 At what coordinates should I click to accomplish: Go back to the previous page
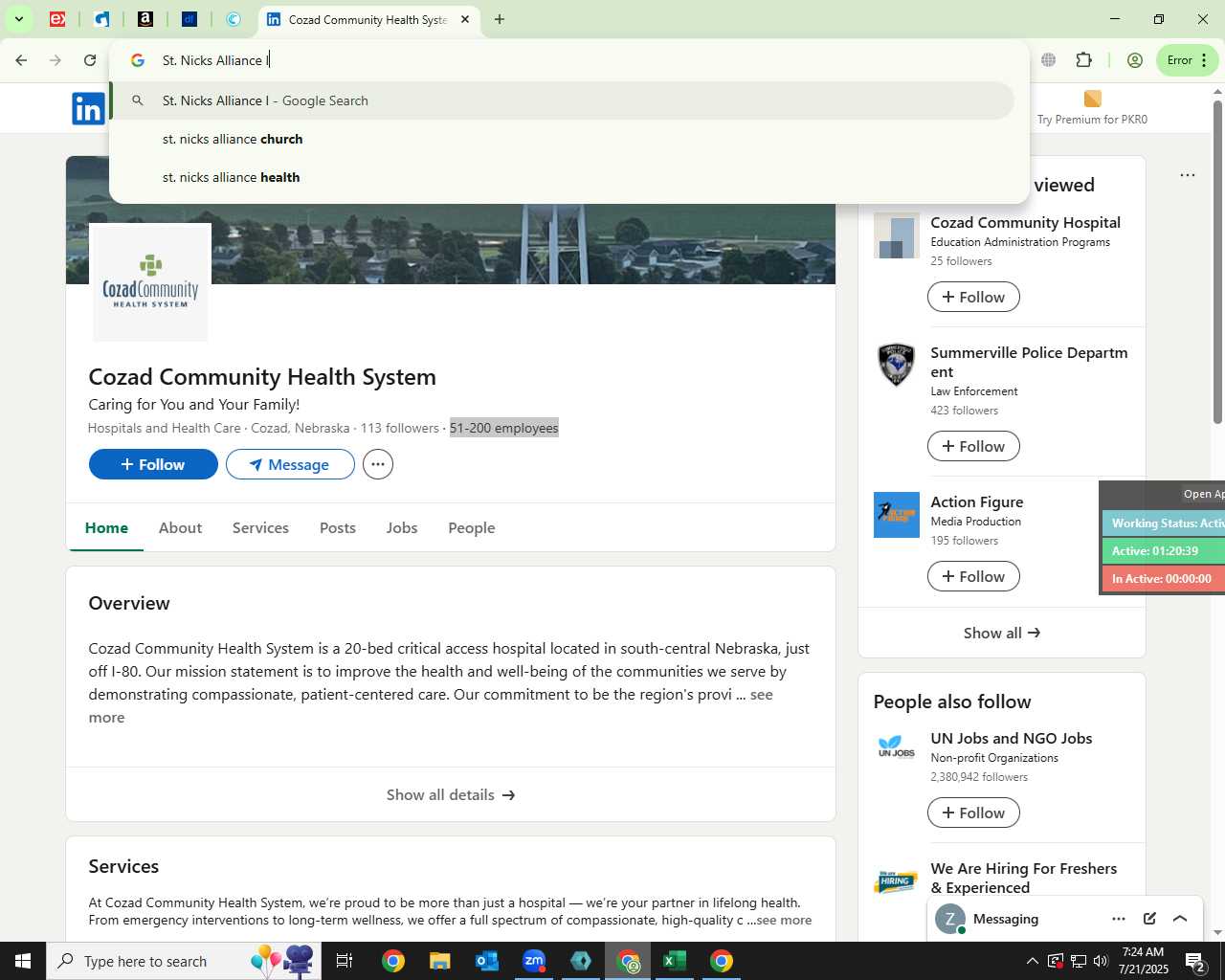(21, 60)
